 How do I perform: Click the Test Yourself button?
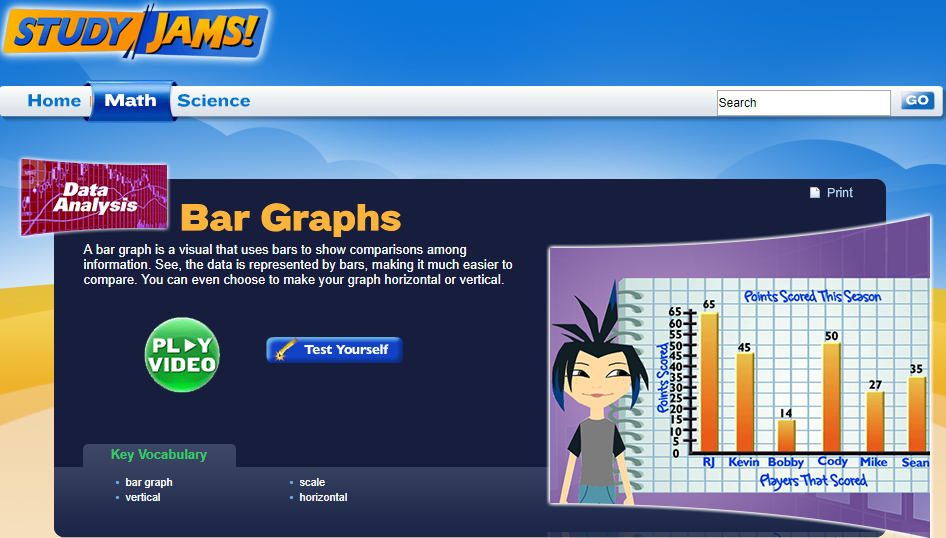coord(334,350)
